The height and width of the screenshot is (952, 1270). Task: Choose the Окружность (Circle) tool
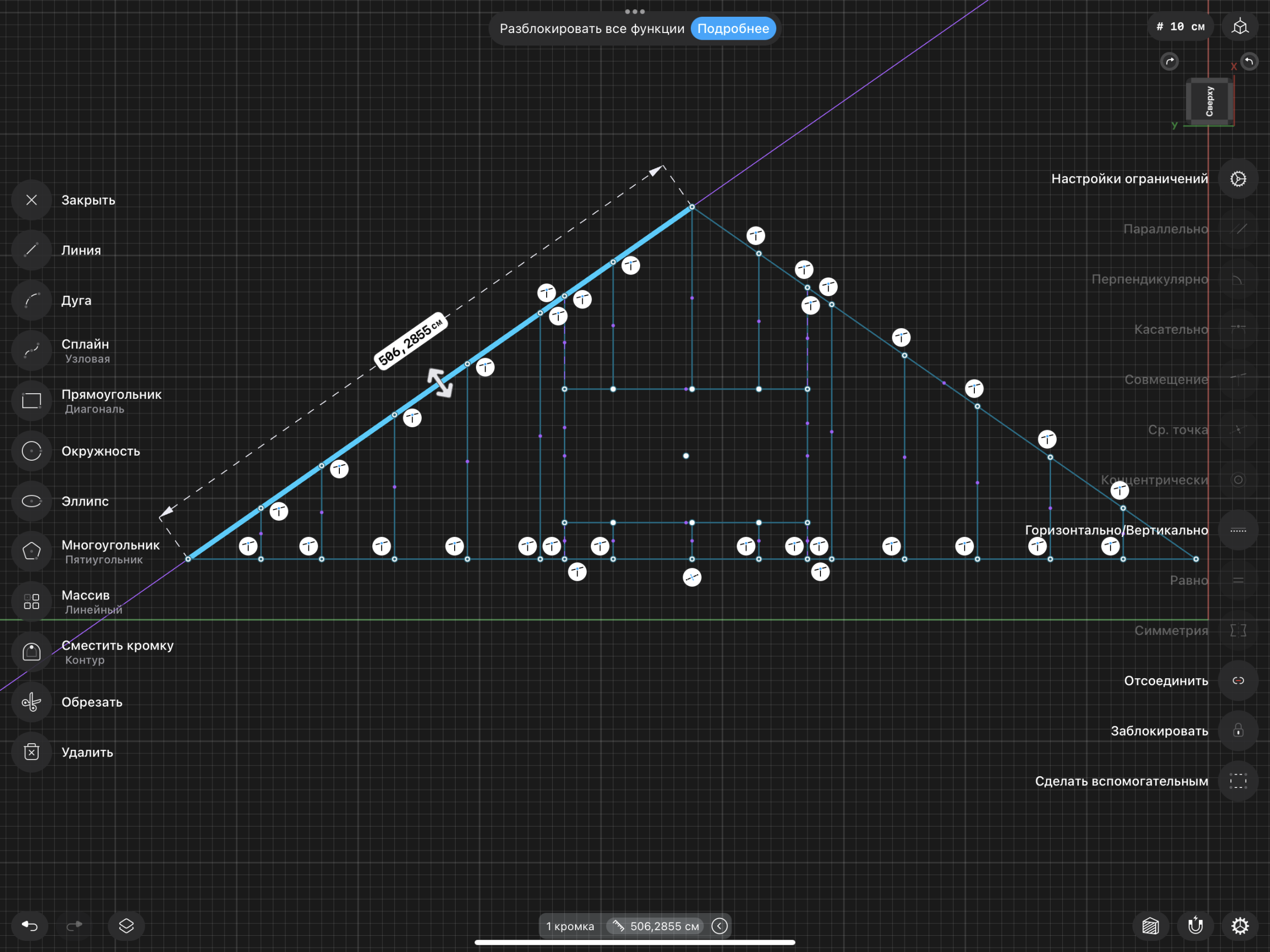pyautogui.click(x=31, y=451)
